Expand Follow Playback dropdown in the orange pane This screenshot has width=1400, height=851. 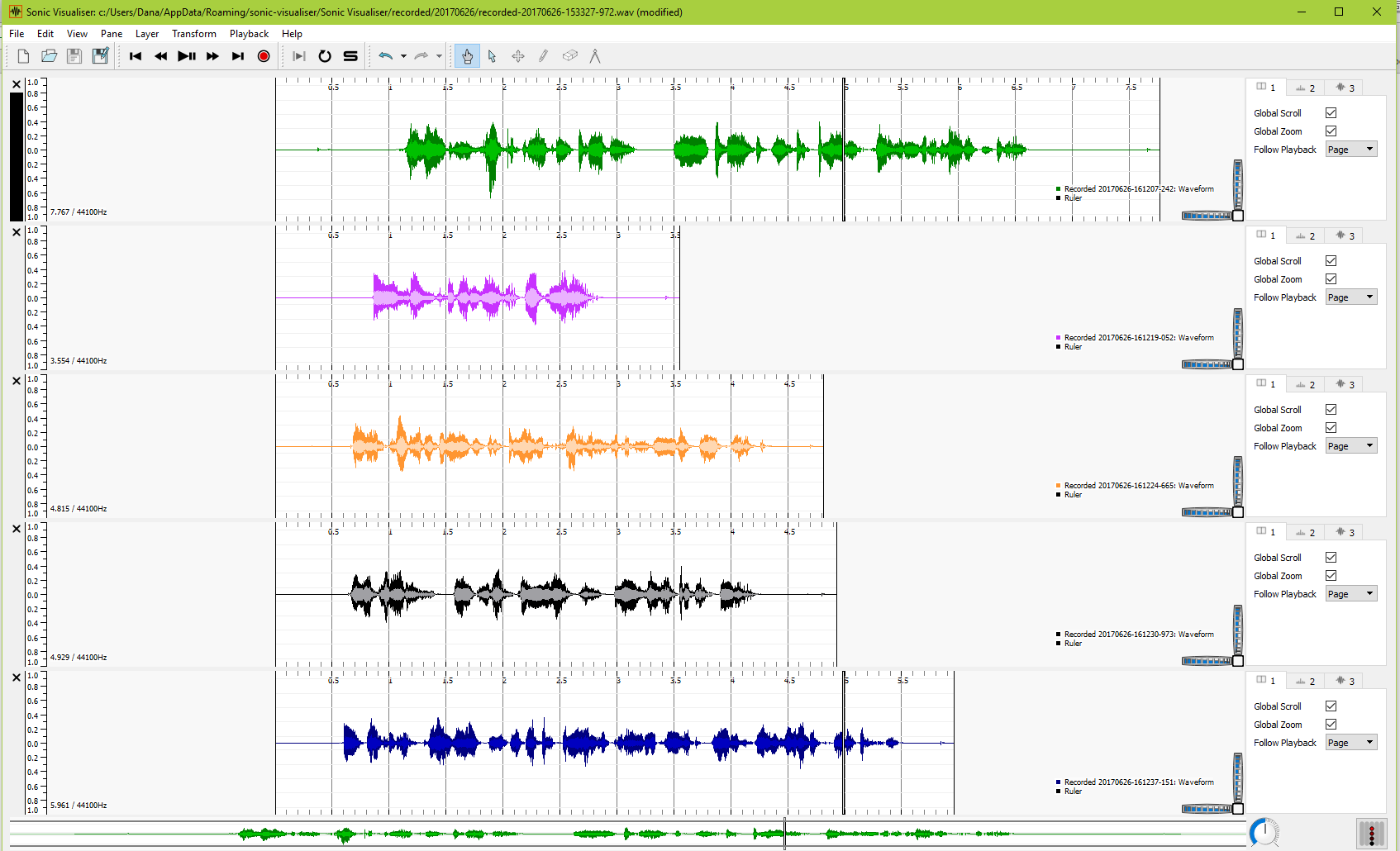coord(1350,446)
